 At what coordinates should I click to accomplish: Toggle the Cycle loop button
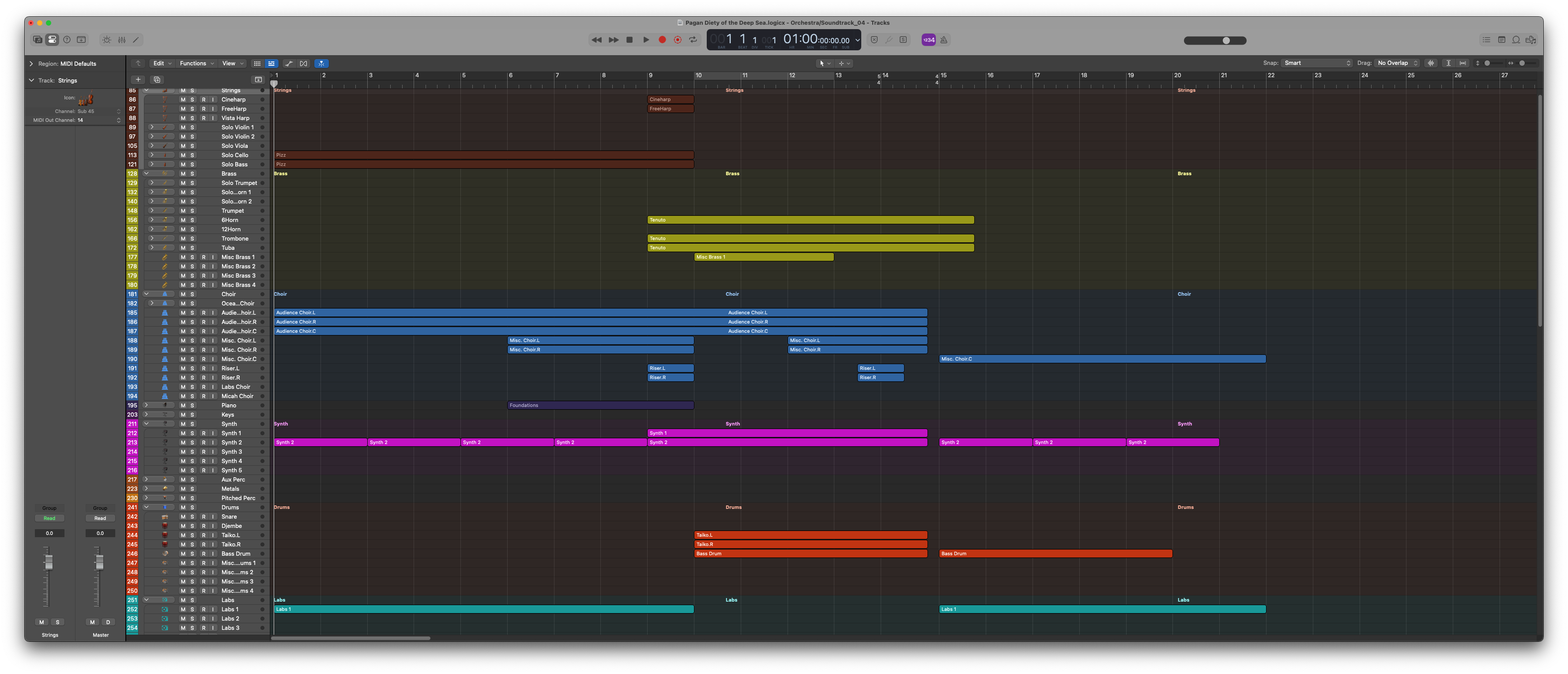tap(693, 40)
